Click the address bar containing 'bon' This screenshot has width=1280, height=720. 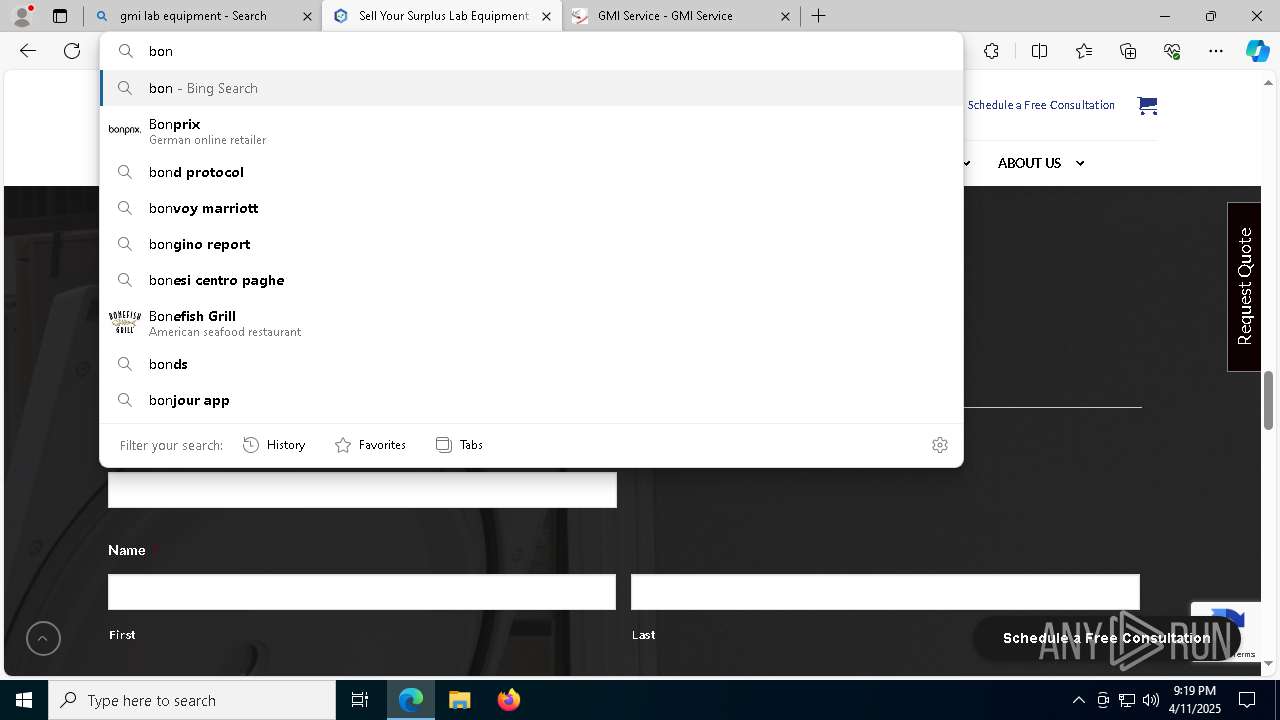tap(531, 51)
